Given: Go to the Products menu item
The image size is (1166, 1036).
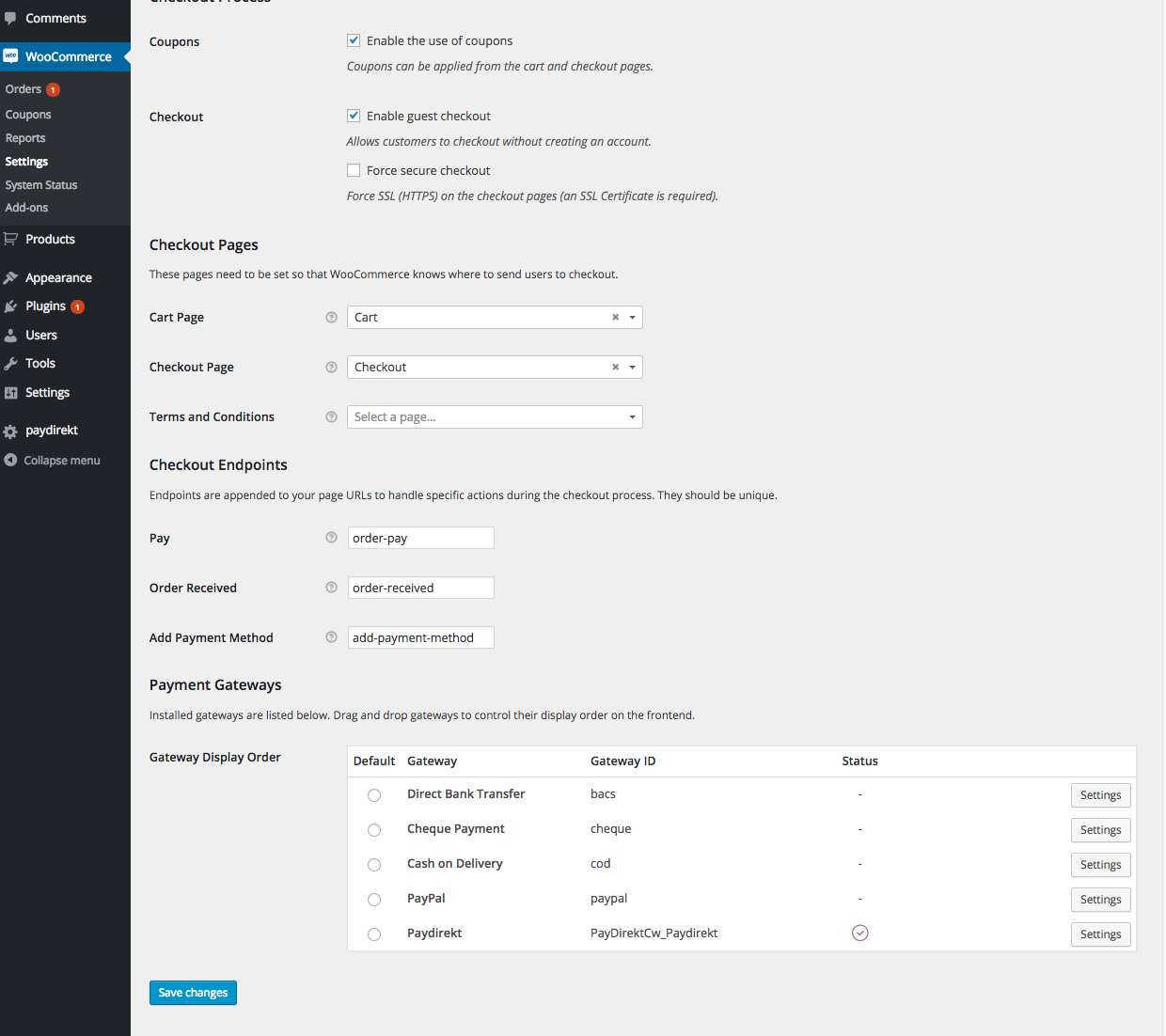Looking at the screenshot, I should point(50,240).
